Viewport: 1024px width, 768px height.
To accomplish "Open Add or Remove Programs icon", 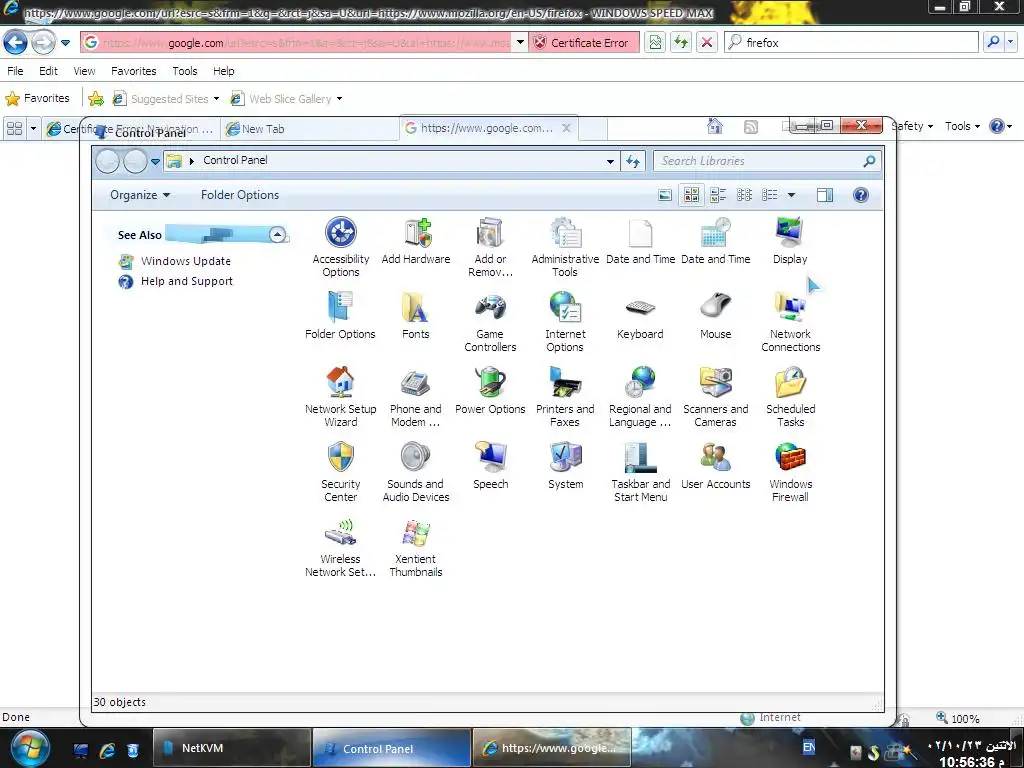I will coord(490,247).
